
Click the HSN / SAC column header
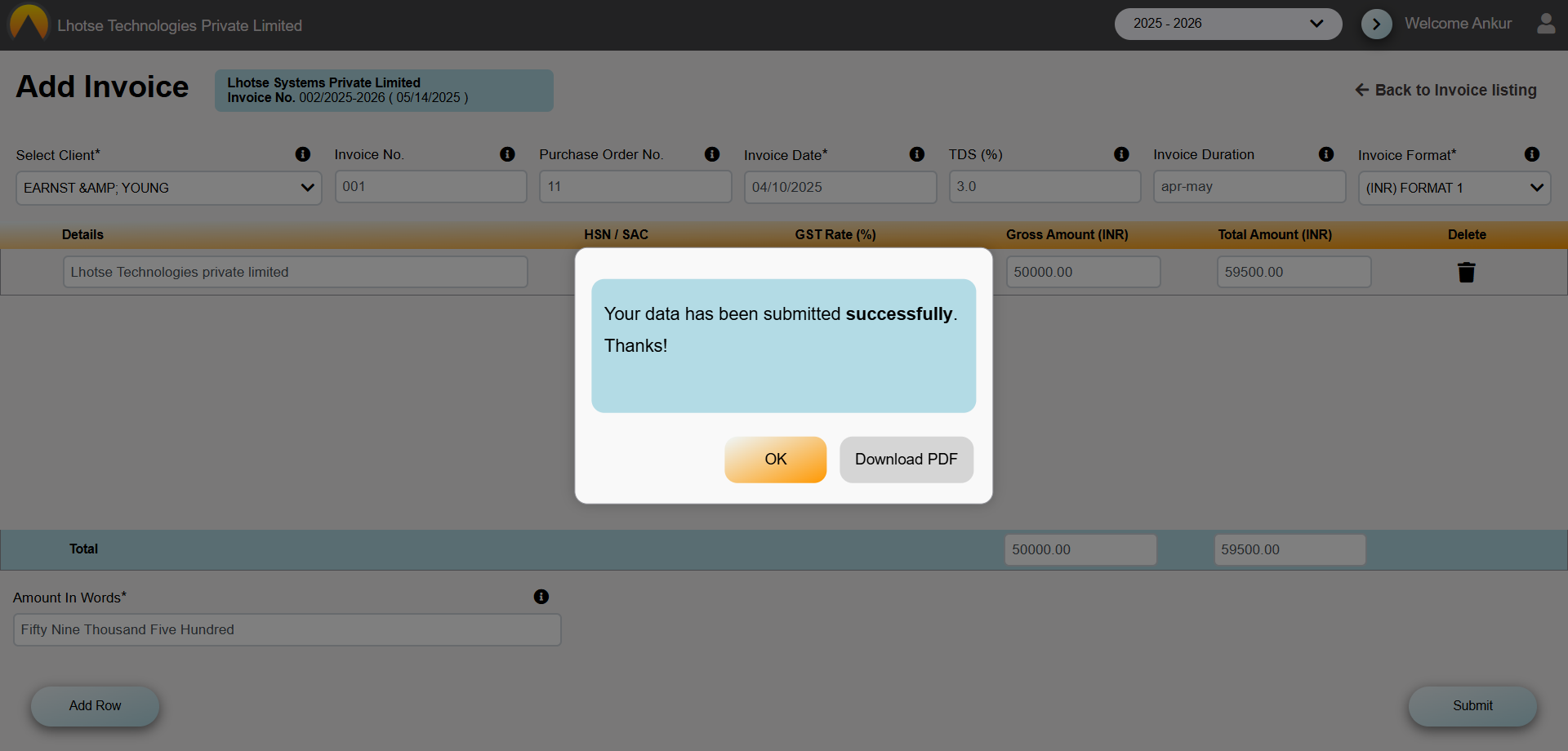point(616,234)
